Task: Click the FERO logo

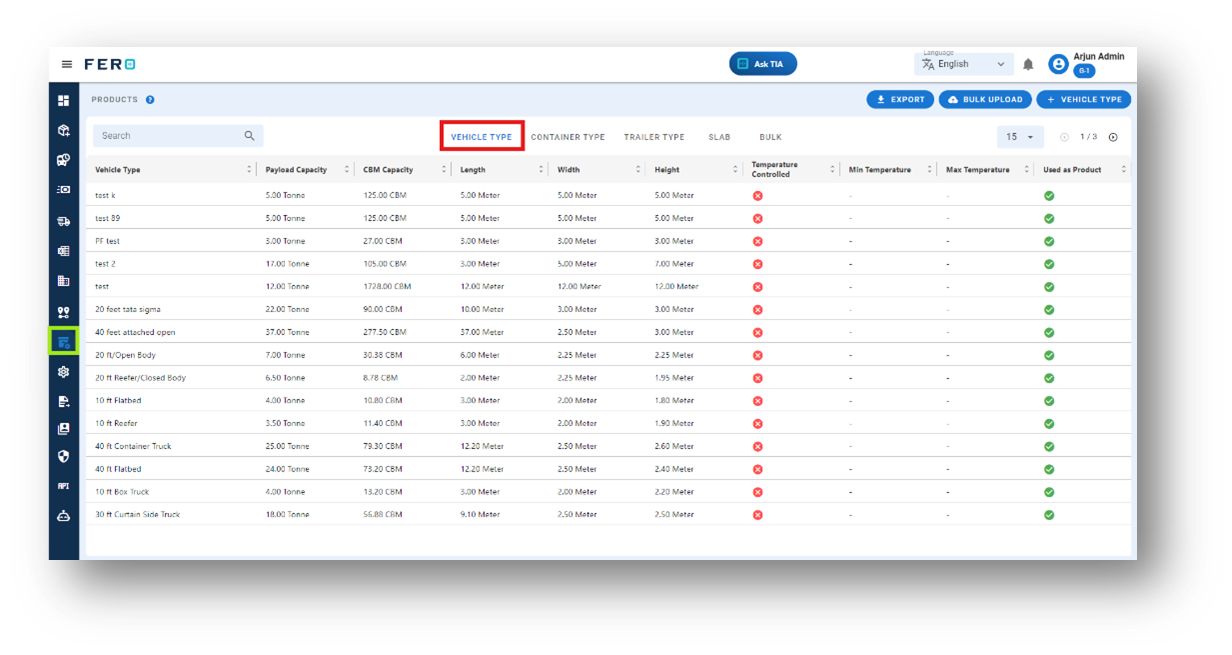Action: [x=110, y=64]
